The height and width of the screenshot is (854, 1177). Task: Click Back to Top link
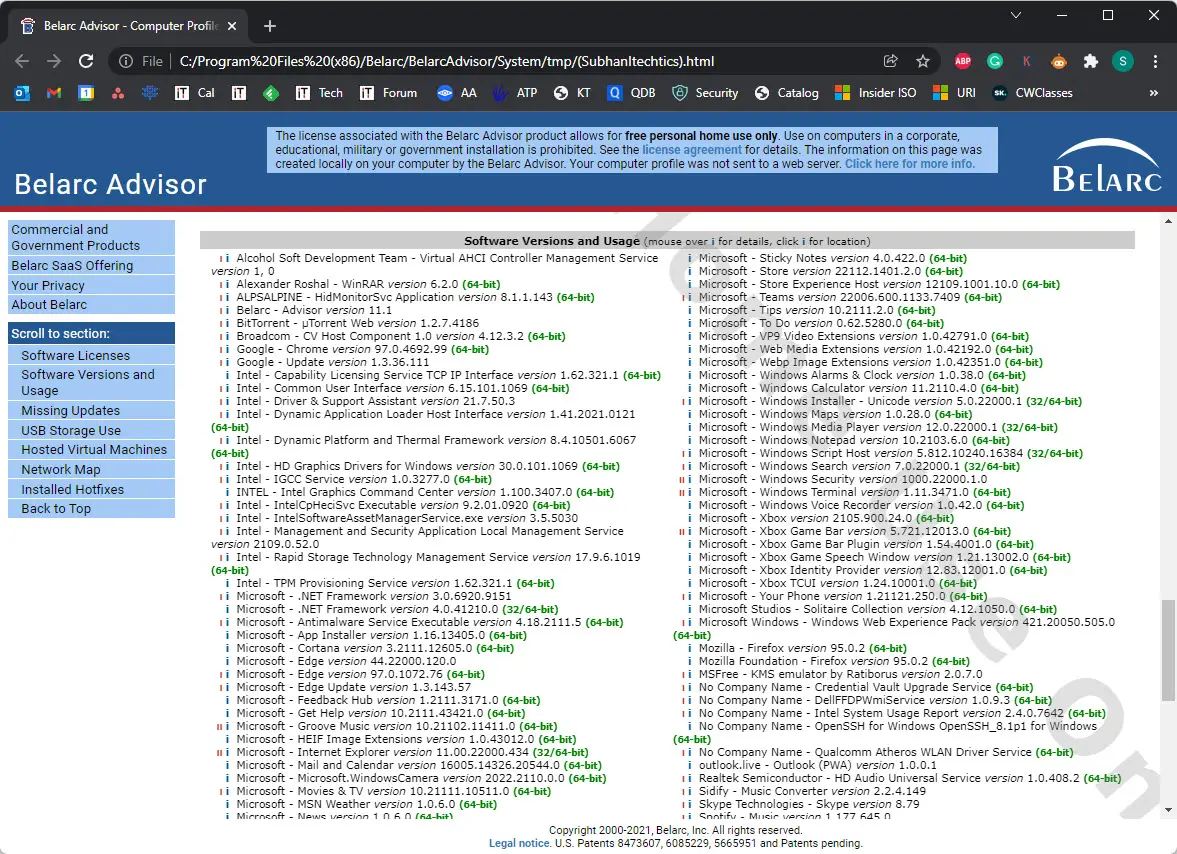pos(91,509)
